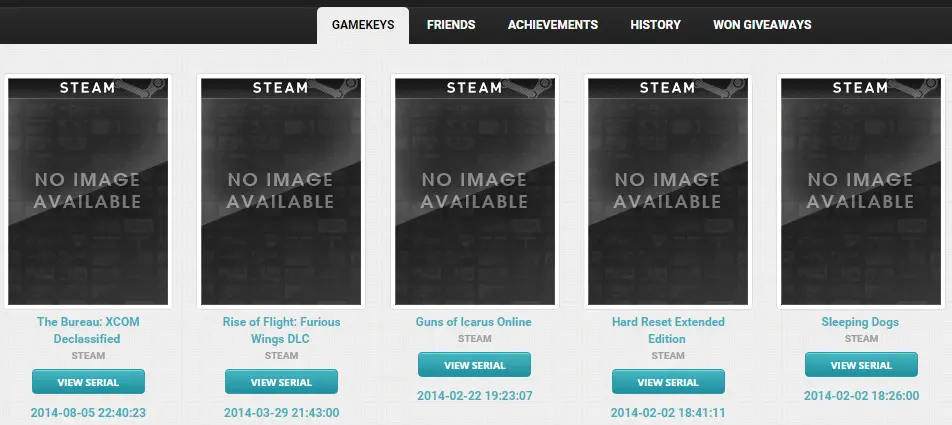
Task: Click the Guns of Icarus Online cover thumbnail
Action: pyautogui.click(x=475, y=191)
